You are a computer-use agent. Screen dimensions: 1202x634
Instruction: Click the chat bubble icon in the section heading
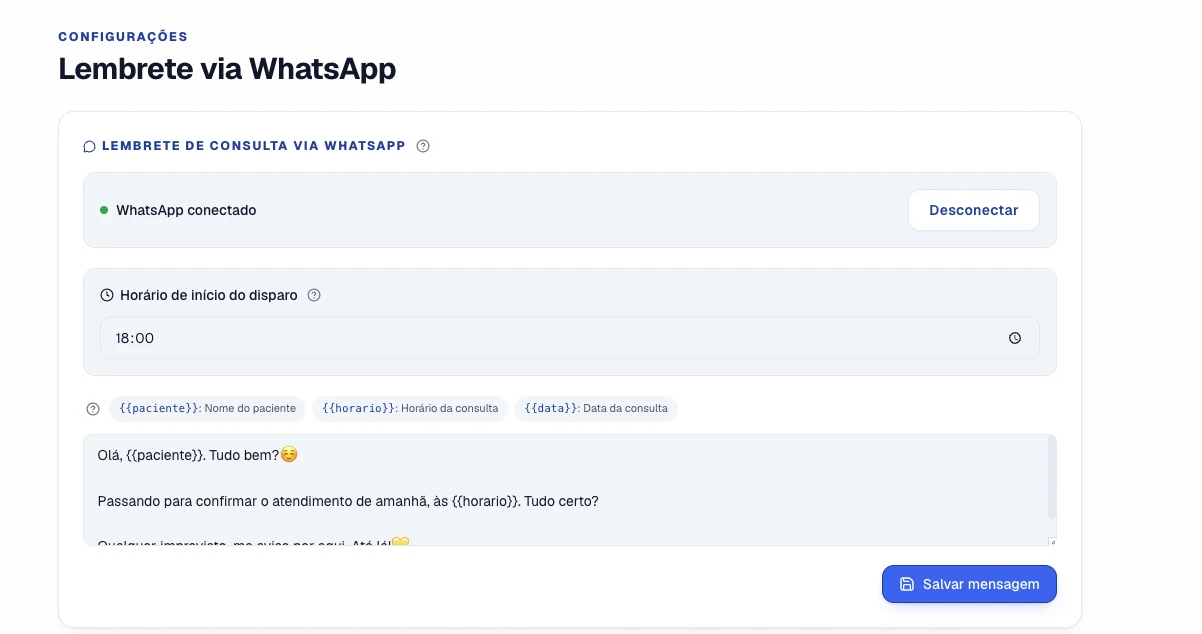pyautogui.click(x=89, y=146)
